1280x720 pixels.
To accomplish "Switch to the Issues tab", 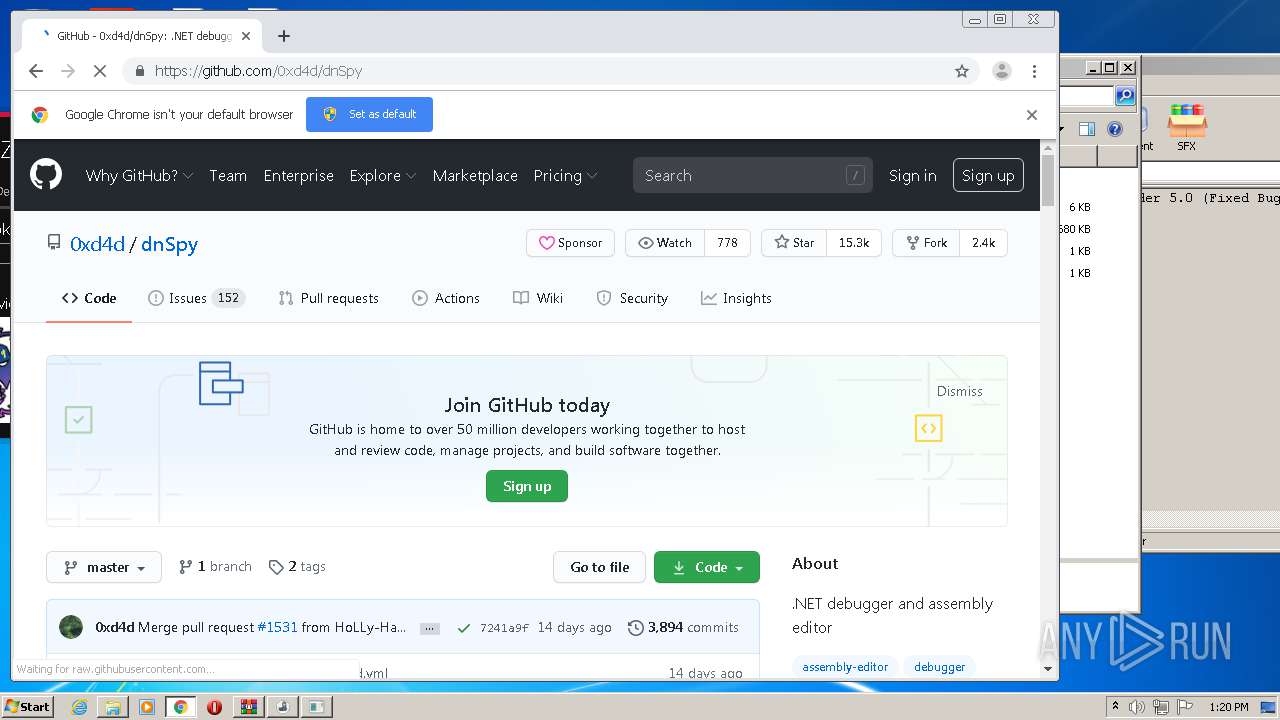I will point(197,298).
